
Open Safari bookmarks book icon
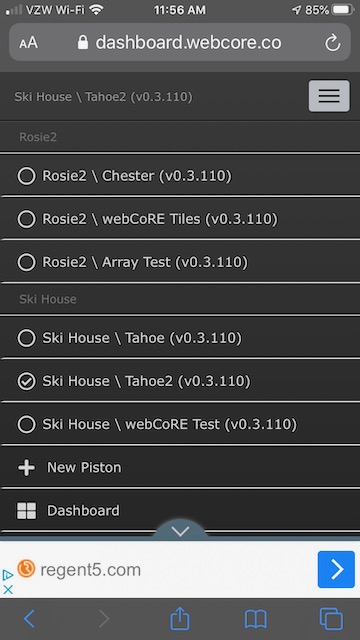[x=256, y=620]
